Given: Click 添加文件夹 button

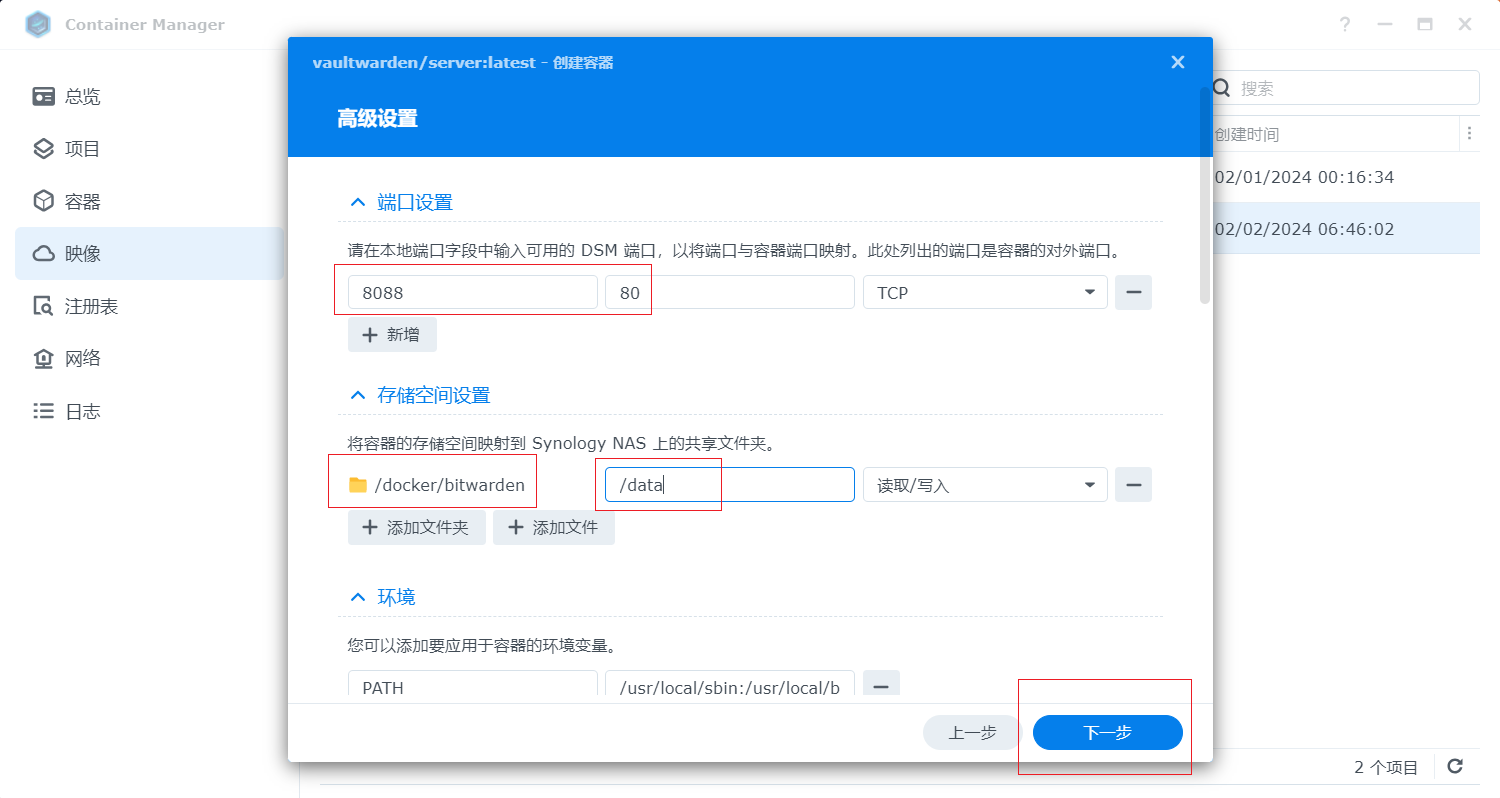Looking at the screenshot, I should [417, 527].
